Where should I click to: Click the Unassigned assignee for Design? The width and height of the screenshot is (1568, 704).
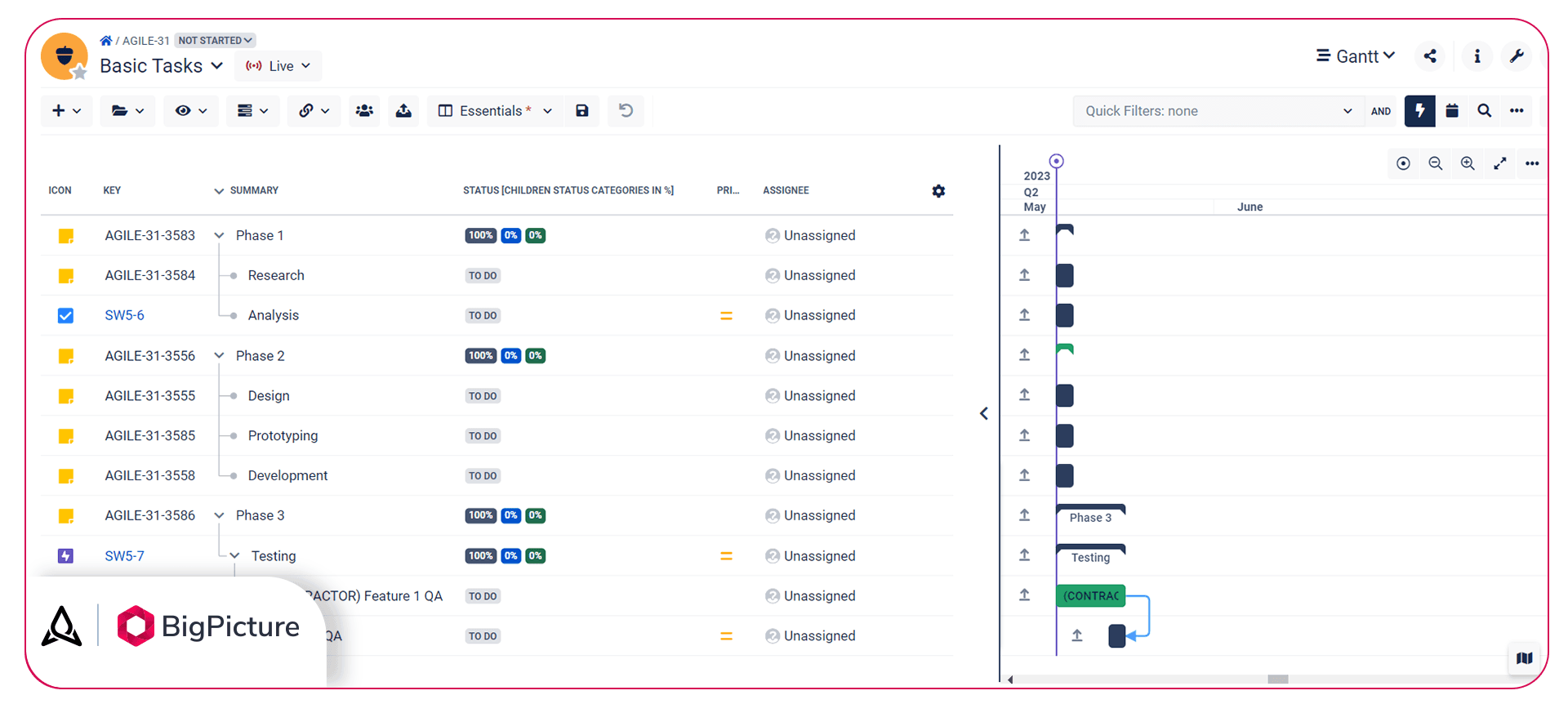pos(810,395)
